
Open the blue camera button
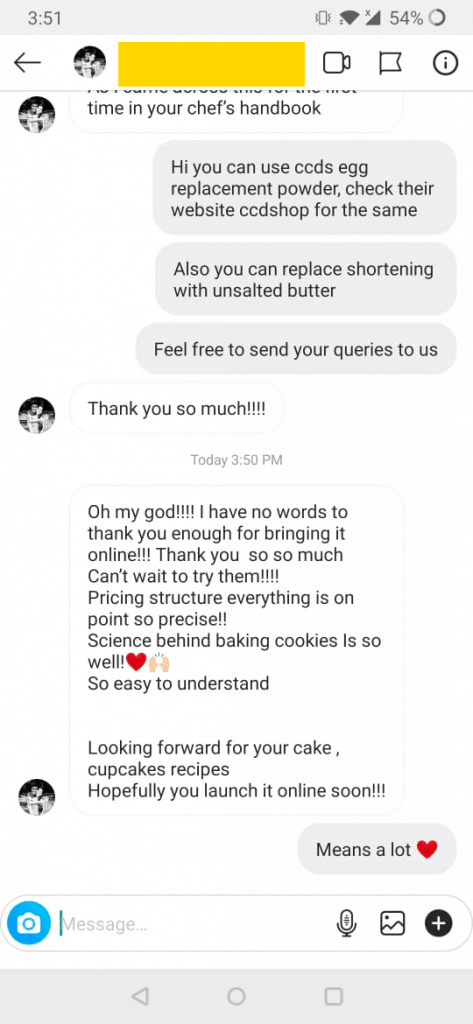(x=29, y=923)
